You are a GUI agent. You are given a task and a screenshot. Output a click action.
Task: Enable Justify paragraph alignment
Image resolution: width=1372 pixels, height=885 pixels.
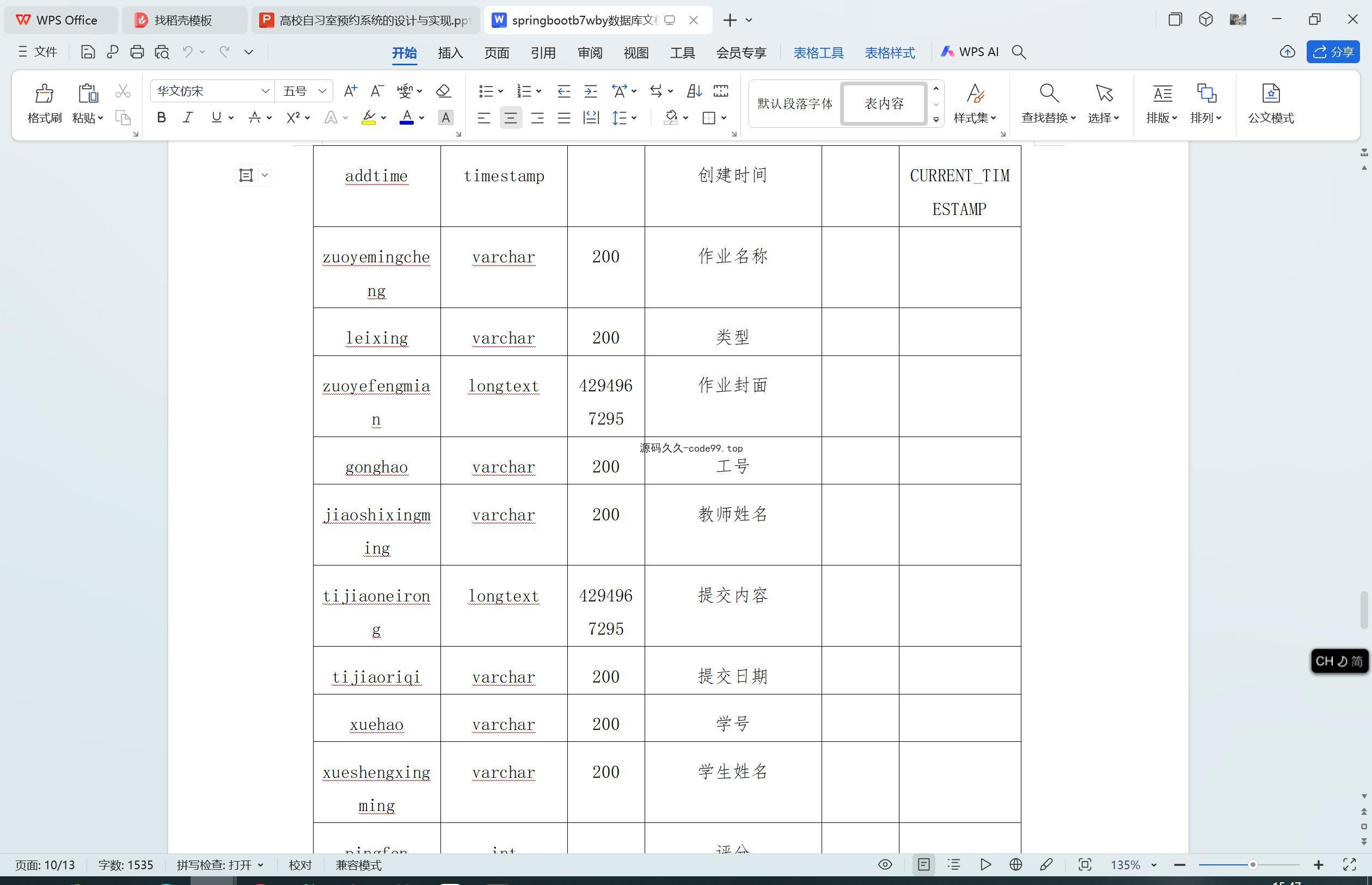pyautogui.click(x=564, y=118)
